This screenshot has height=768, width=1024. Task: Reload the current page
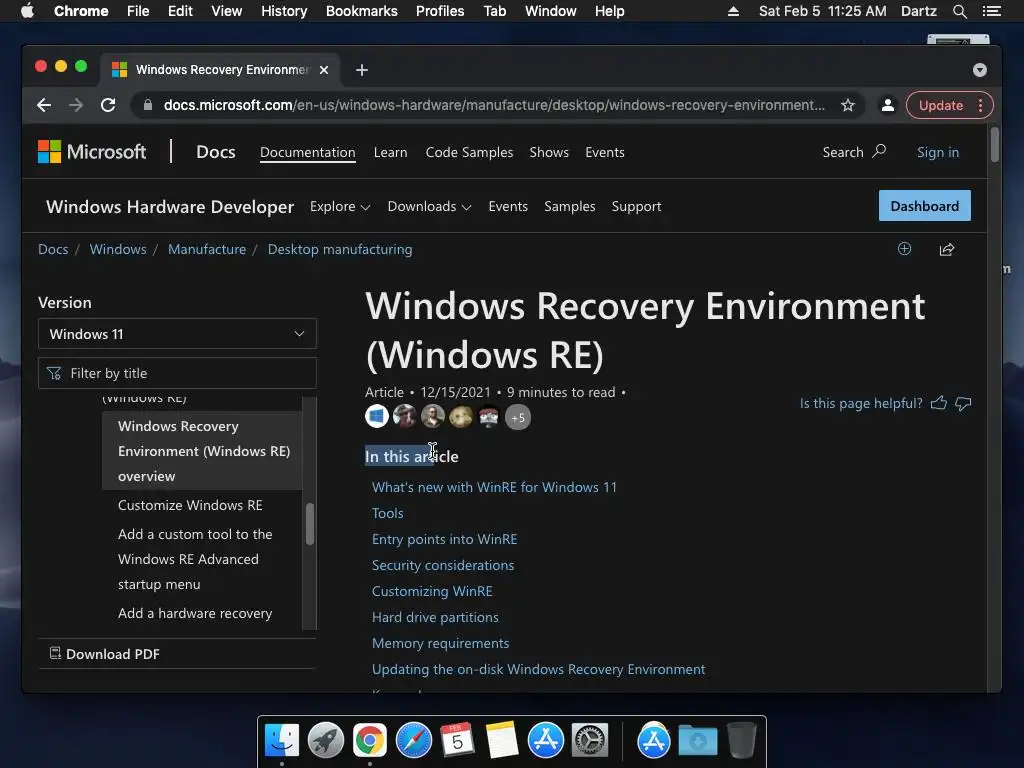click(x=108, y=105)
